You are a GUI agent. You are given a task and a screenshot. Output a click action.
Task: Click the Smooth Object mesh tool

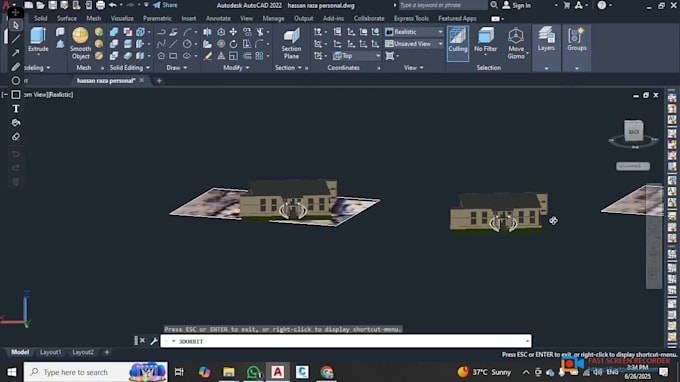pyautogui.click(x=80, y=43)
